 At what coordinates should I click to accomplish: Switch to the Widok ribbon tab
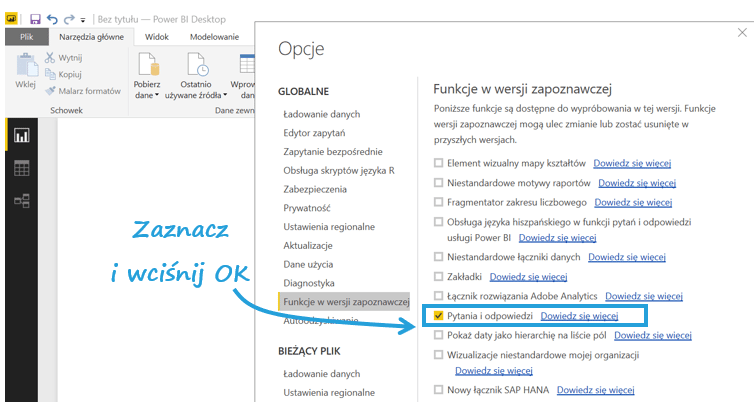(x=157, y=36)
